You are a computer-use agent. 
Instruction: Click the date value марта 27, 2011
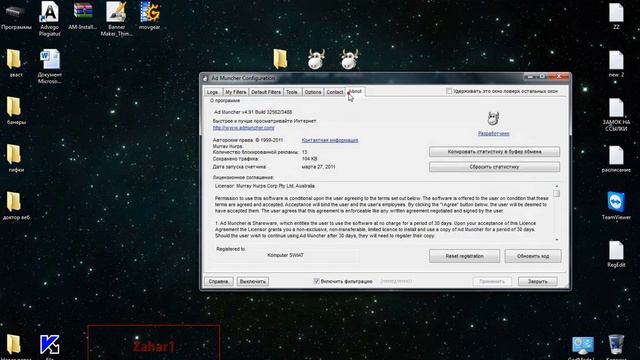(318, 167)
